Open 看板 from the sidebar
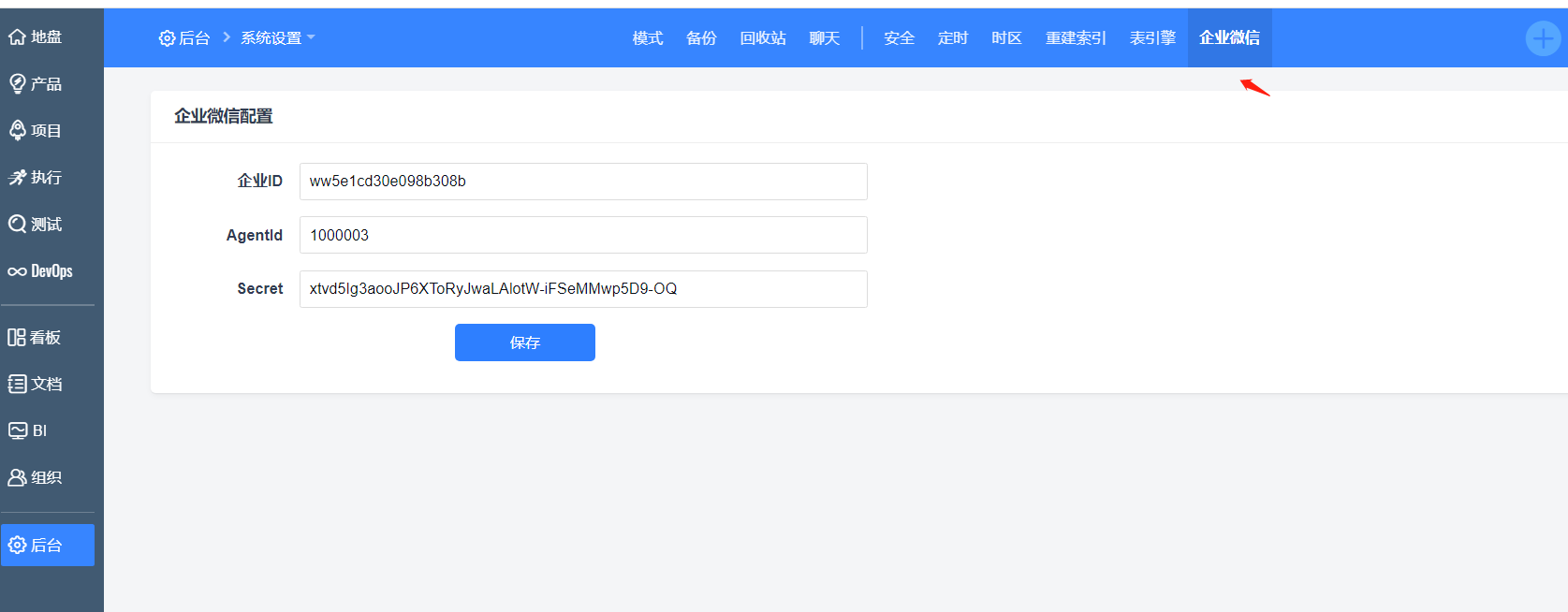 tap(36, 338)
